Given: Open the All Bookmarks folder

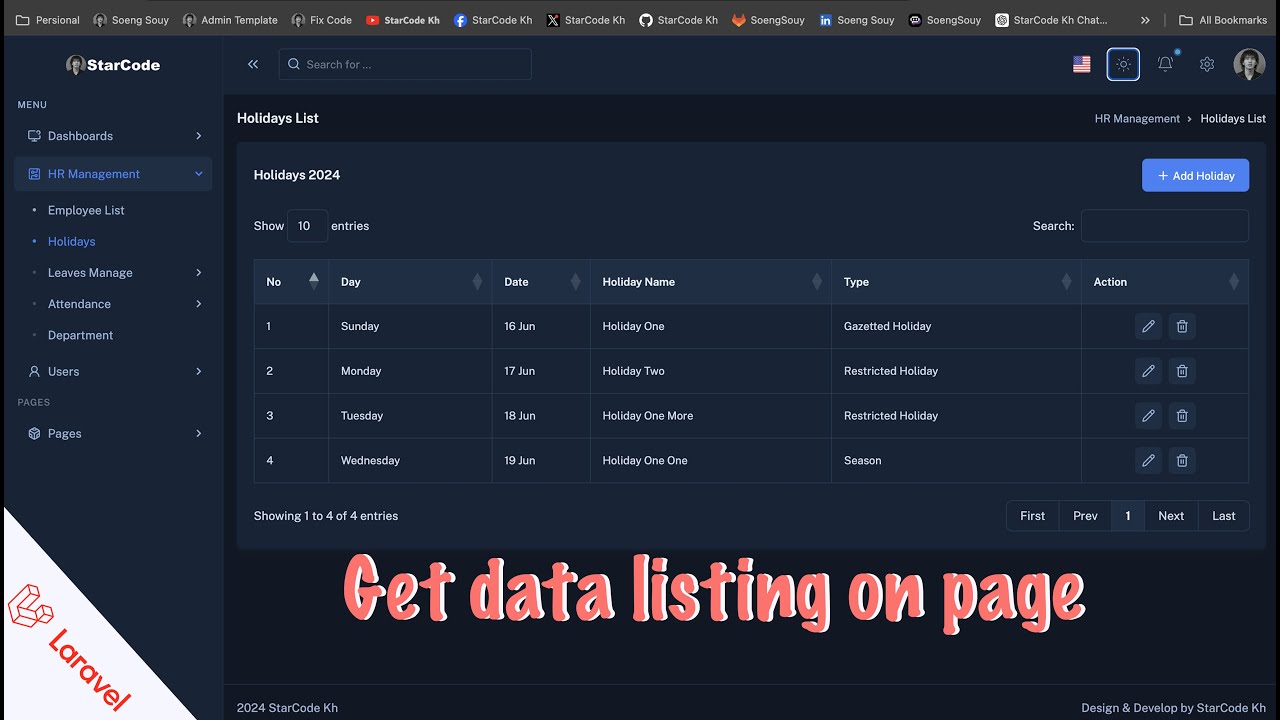Looking at the screenshot, I should [x=1223, y=20].
